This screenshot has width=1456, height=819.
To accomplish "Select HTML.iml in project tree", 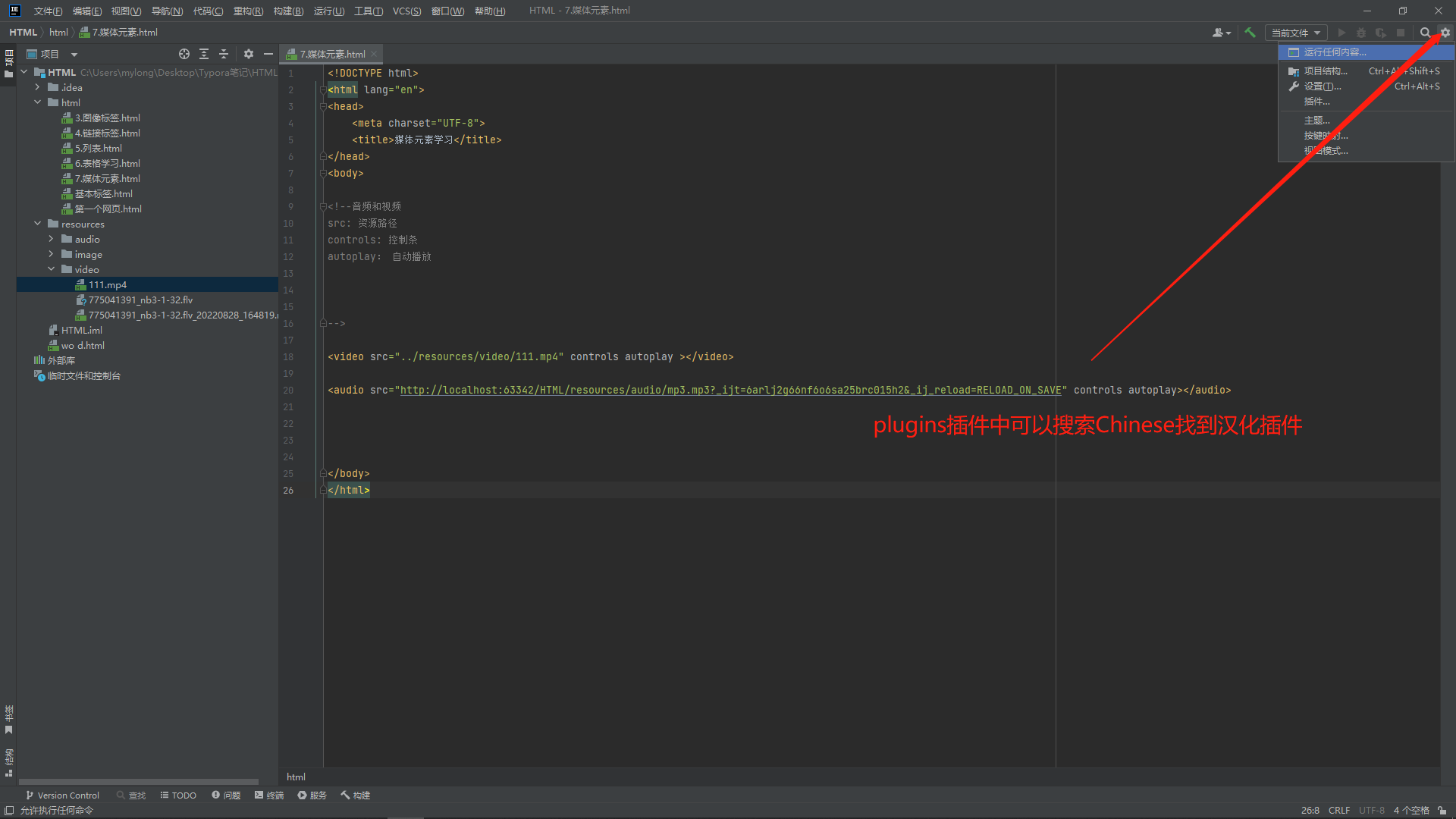I will 81,330.
